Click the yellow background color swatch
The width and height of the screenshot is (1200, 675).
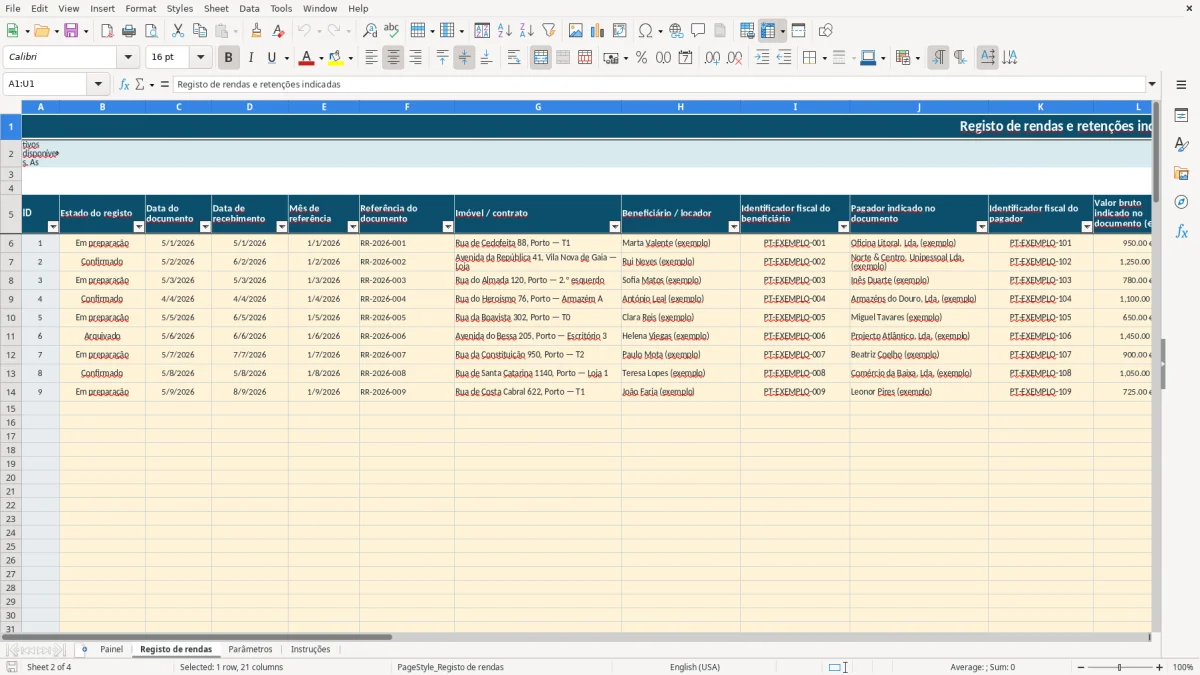point(335,58)
